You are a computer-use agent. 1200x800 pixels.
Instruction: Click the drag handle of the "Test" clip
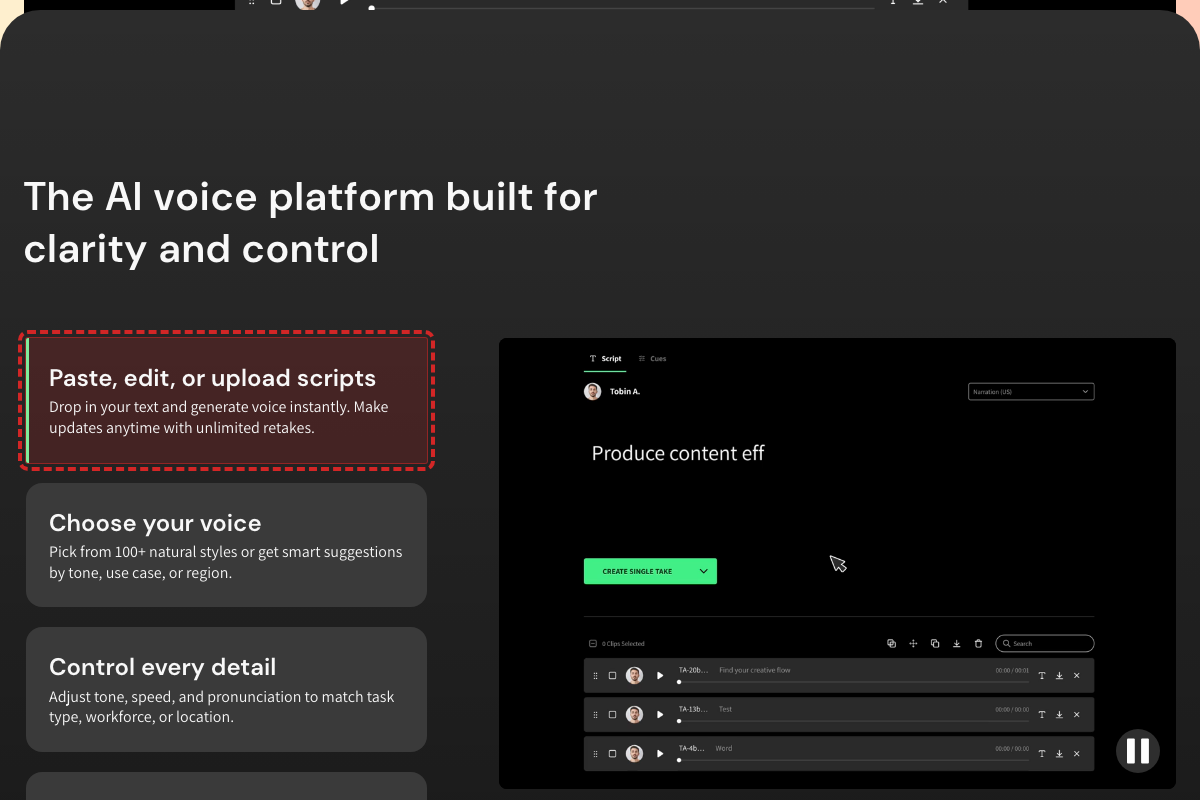click(596, 715)
